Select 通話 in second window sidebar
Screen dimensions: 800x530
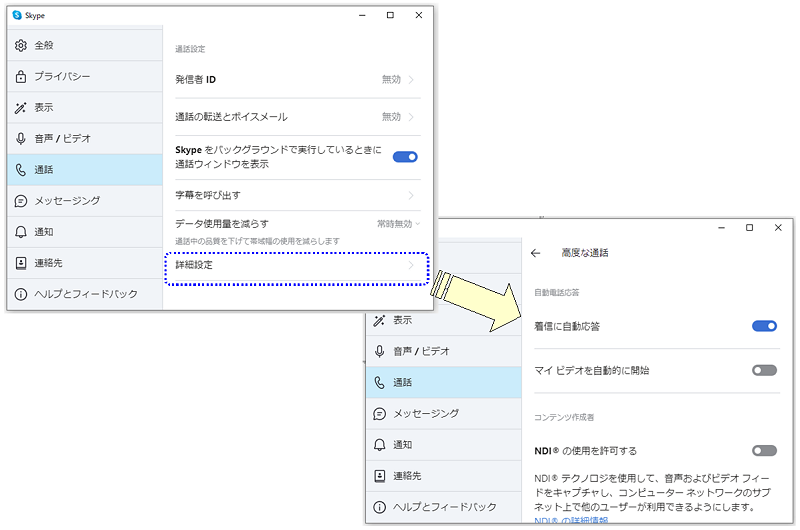[x=443, y=383]
